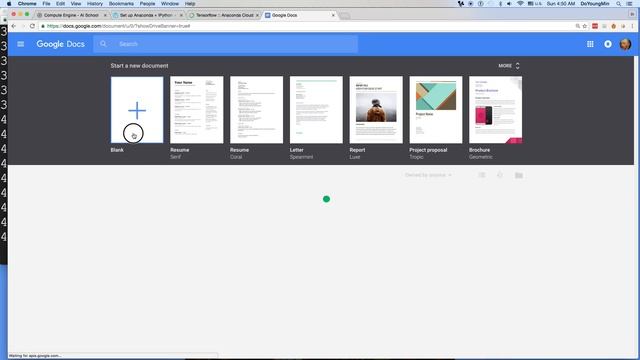This screenshot has width=640, height=360.
Task: Create a Blank new document
Action: tap(137, 110)
